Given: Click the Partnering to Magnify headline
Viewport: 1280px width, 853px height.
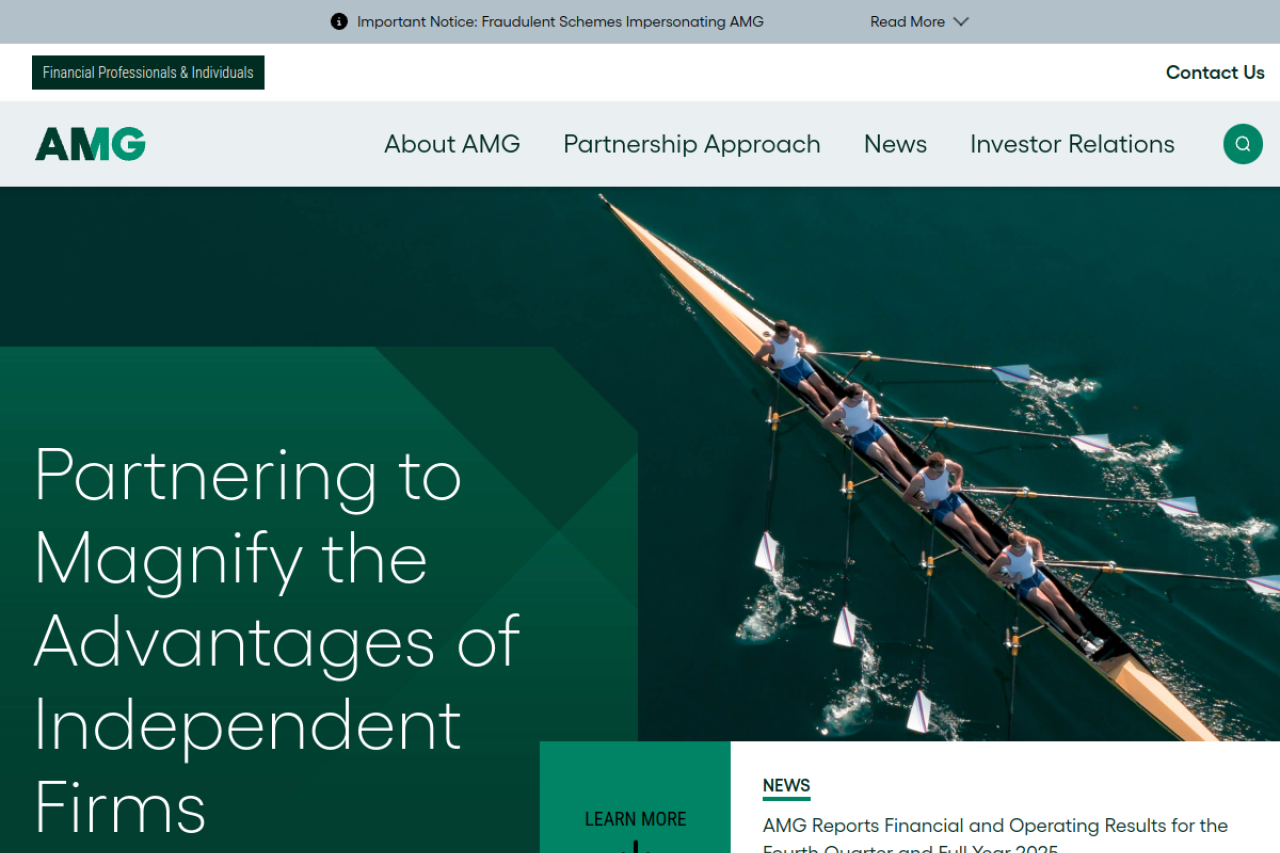Looking at the screenshot, I should (x=277, y=638).
